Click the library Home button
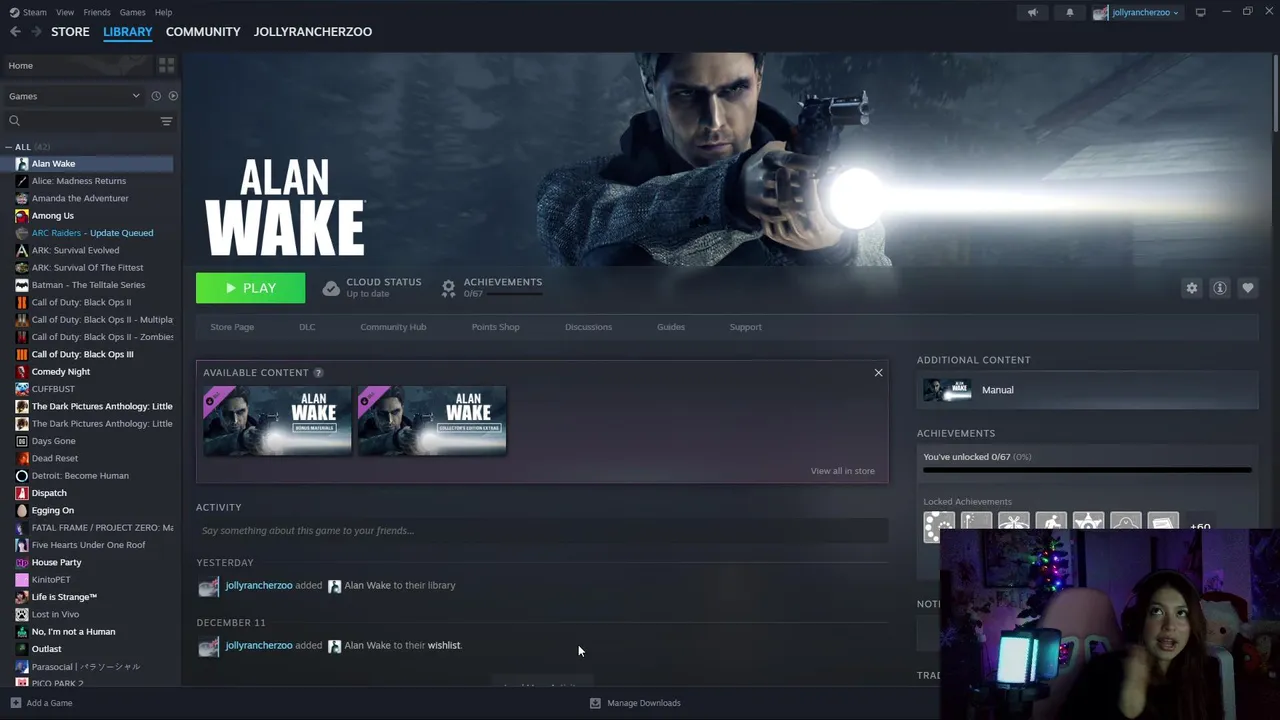 click(x=78, y=65)
